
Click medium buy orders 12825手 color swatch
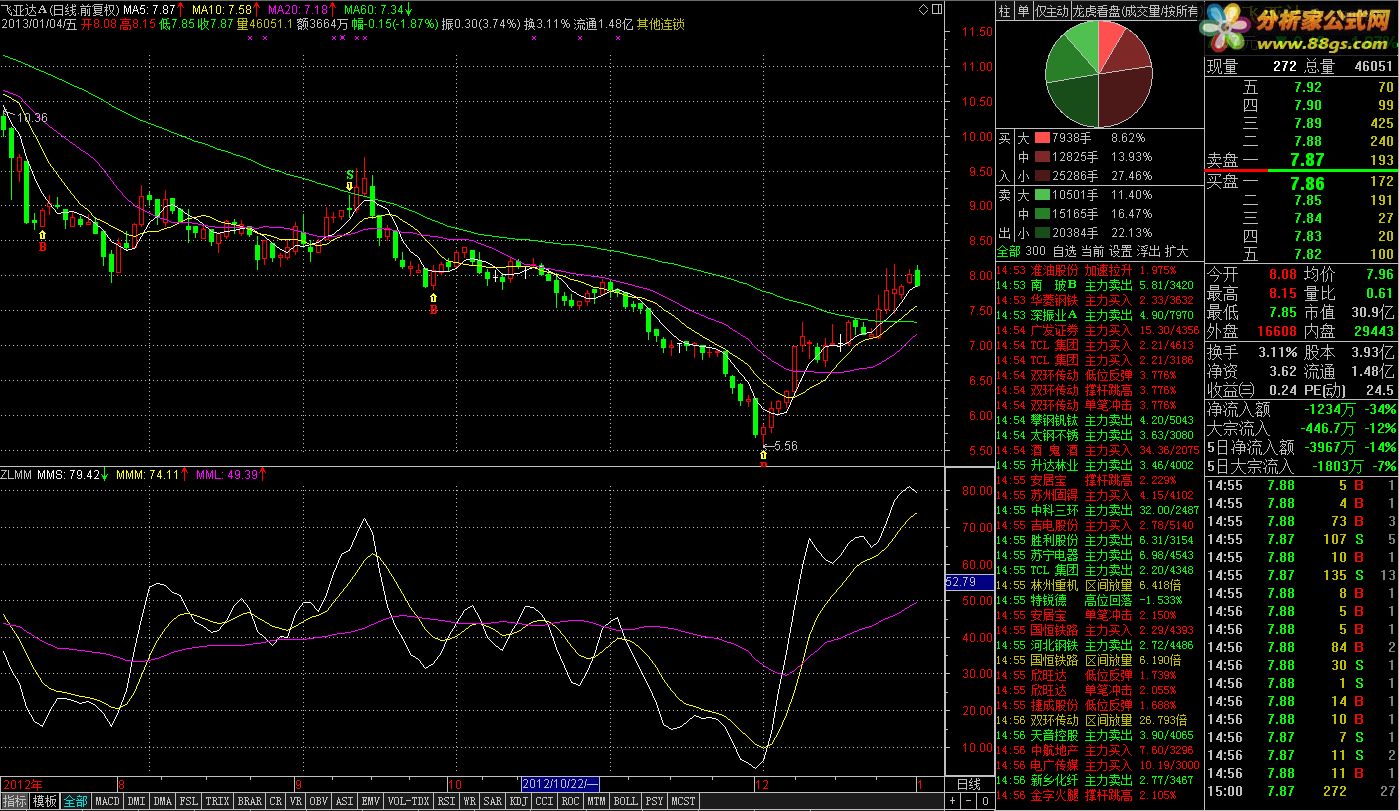point(1042,156)
